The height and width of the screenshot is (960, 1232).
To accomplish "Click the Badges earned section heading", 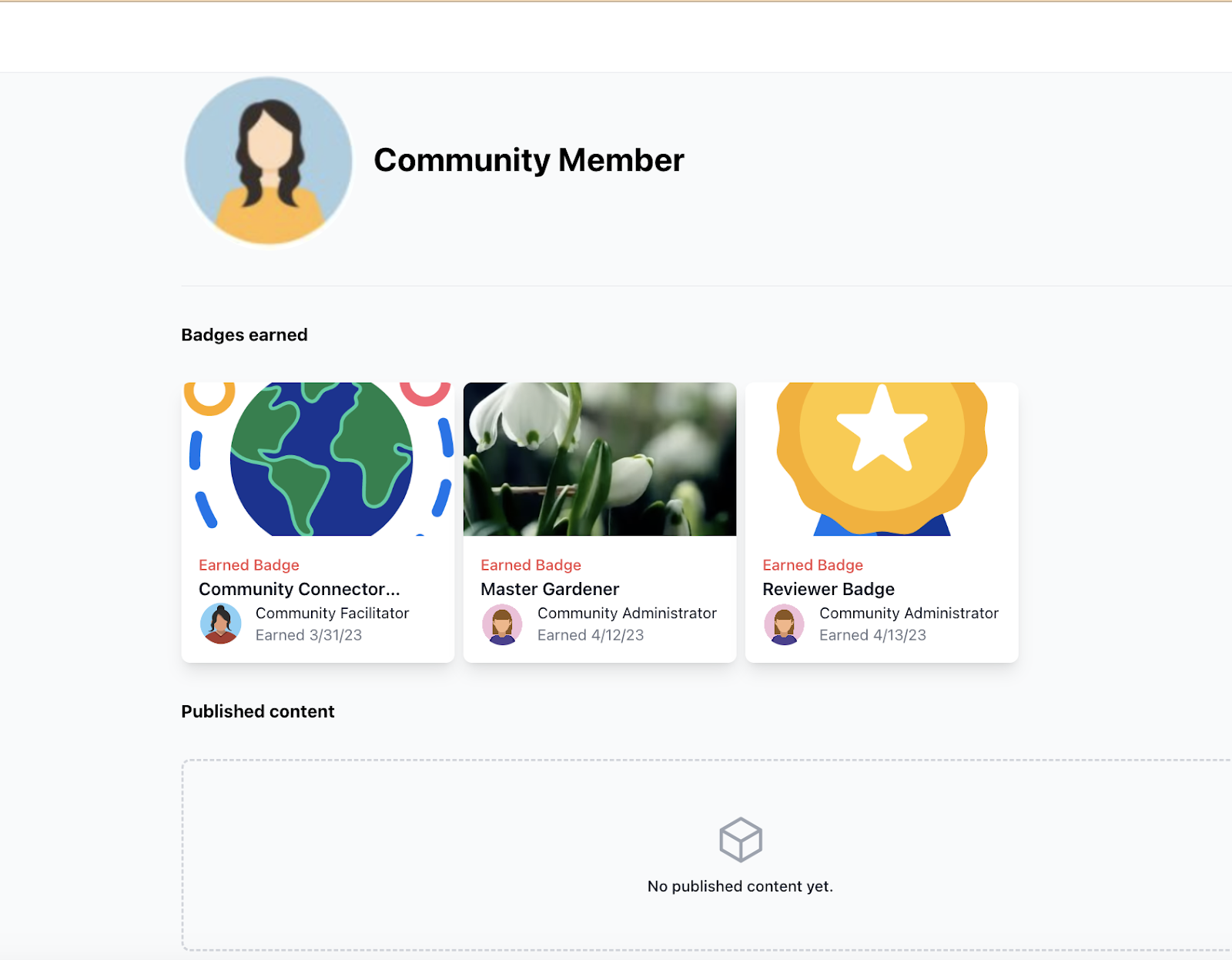I will tap(244, 335).
